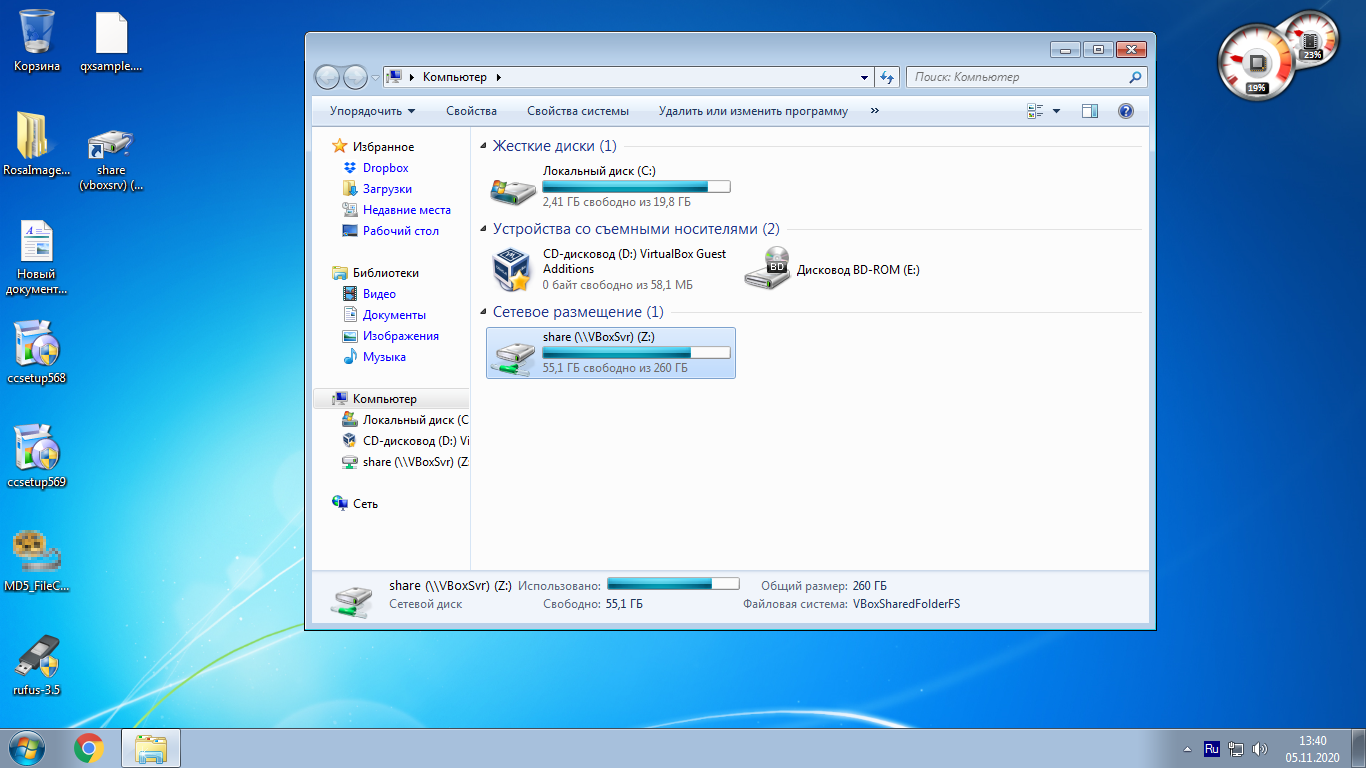Image resolution: width=1366 pixels, height=768 pixels.
Task: Show hidden tray icons arrow
Action: click(1187, 748)
